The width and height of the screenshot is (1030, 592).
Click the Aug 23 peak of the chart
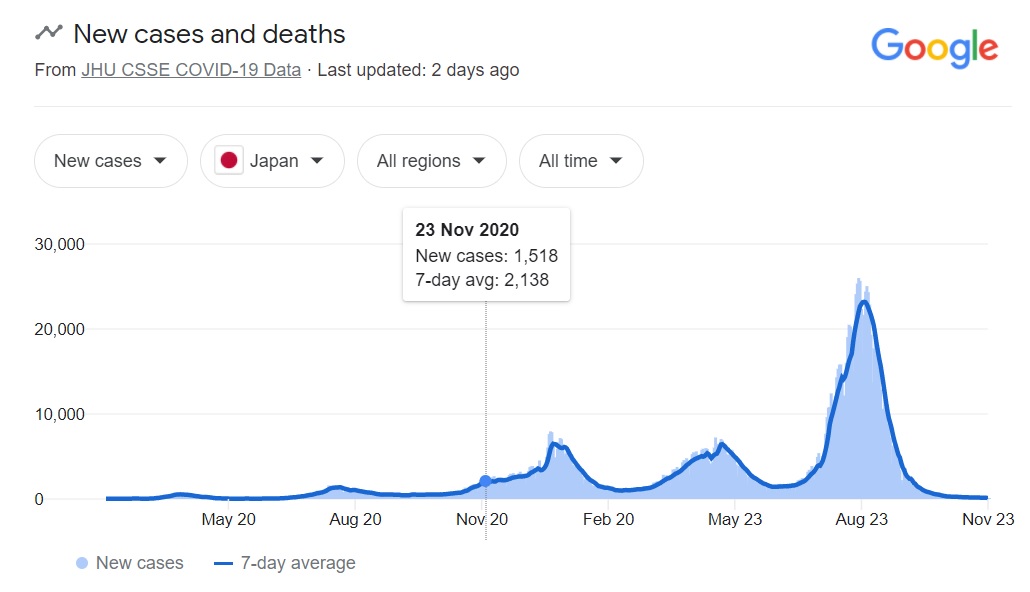tap(864, 302)
